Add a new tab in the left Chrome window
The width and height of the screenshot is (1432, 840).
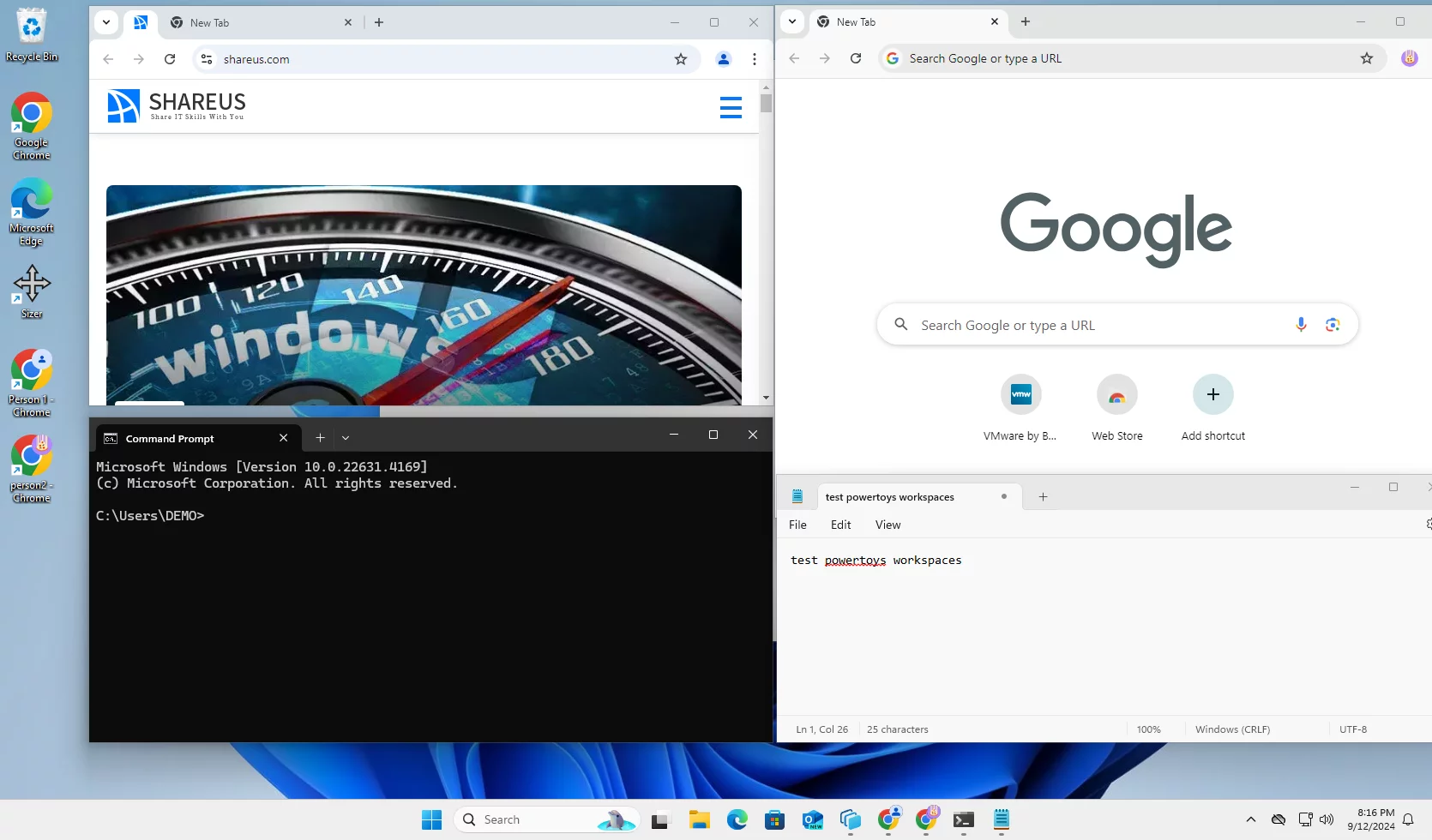point(379,22)
